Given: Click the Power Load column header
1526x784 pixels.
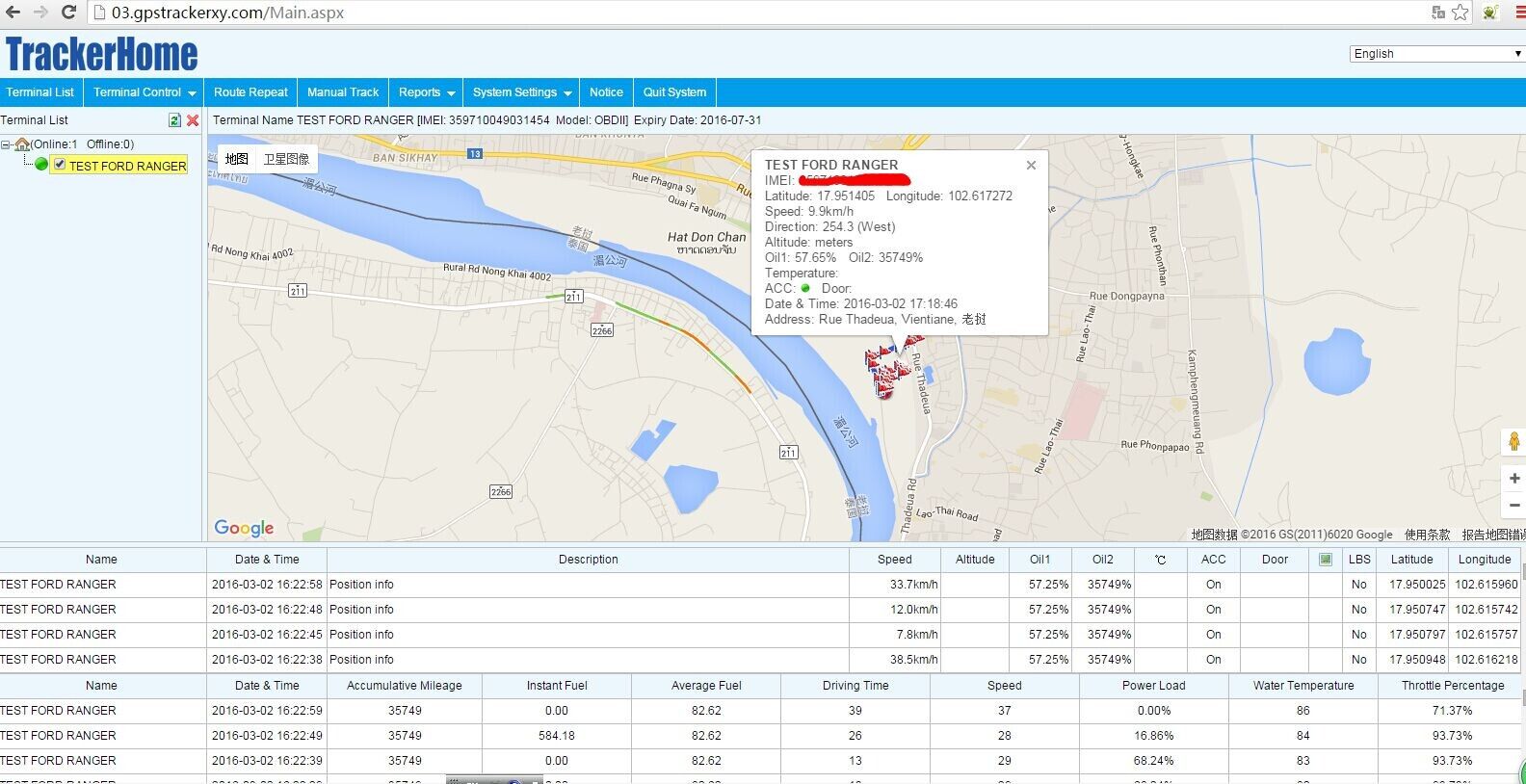Looking at the screenshot, I should coord(1154,686).
